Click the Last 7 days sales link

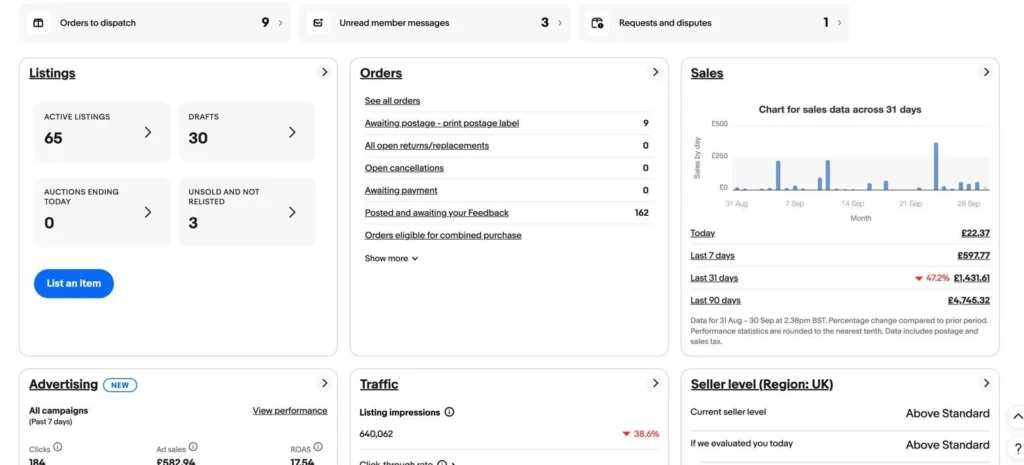712,255
